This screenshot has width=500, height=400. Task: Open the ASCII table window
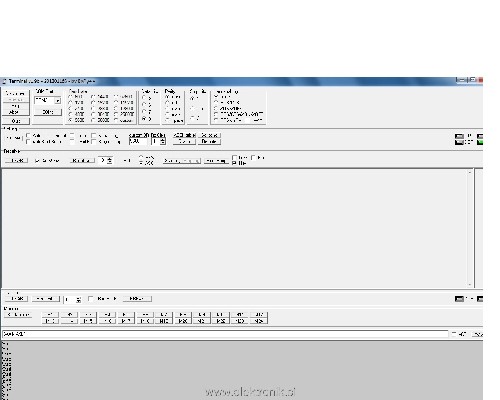point(184,135)
